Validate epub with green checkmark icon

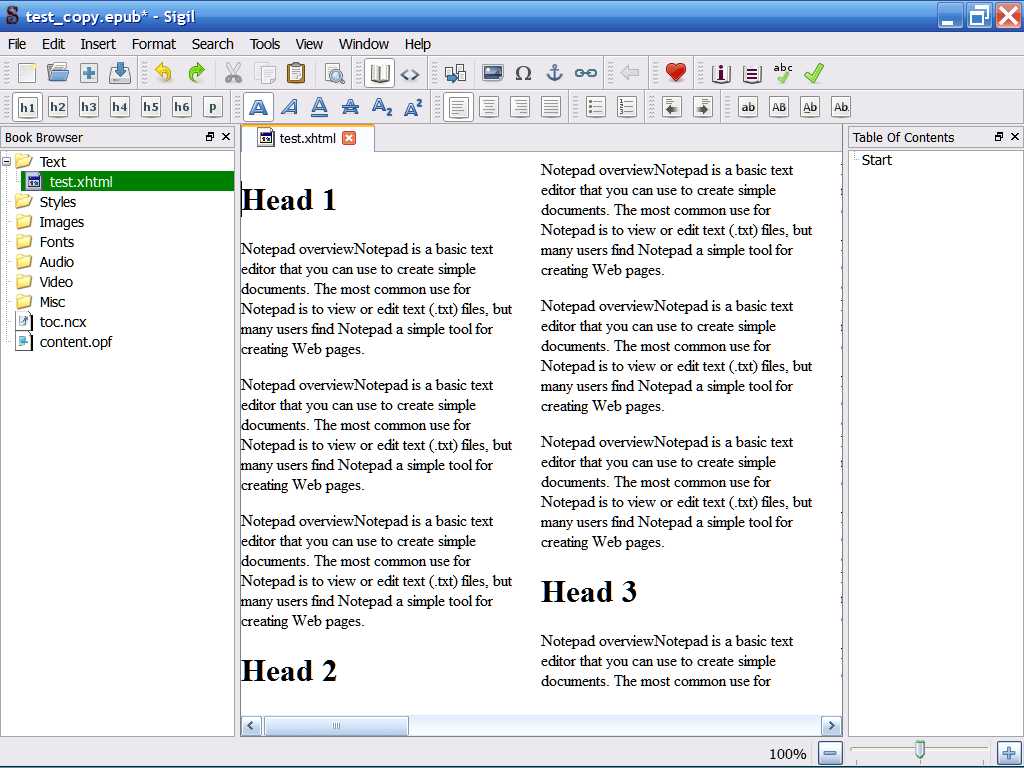814,73
